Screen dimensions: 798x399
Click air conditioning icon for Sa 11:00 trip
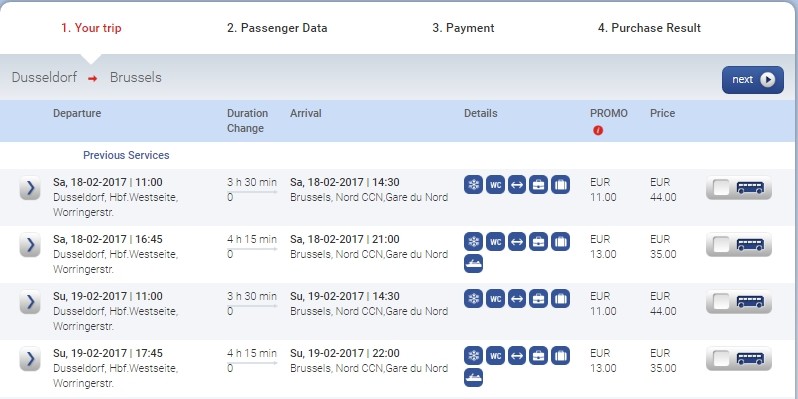point(473,185)
